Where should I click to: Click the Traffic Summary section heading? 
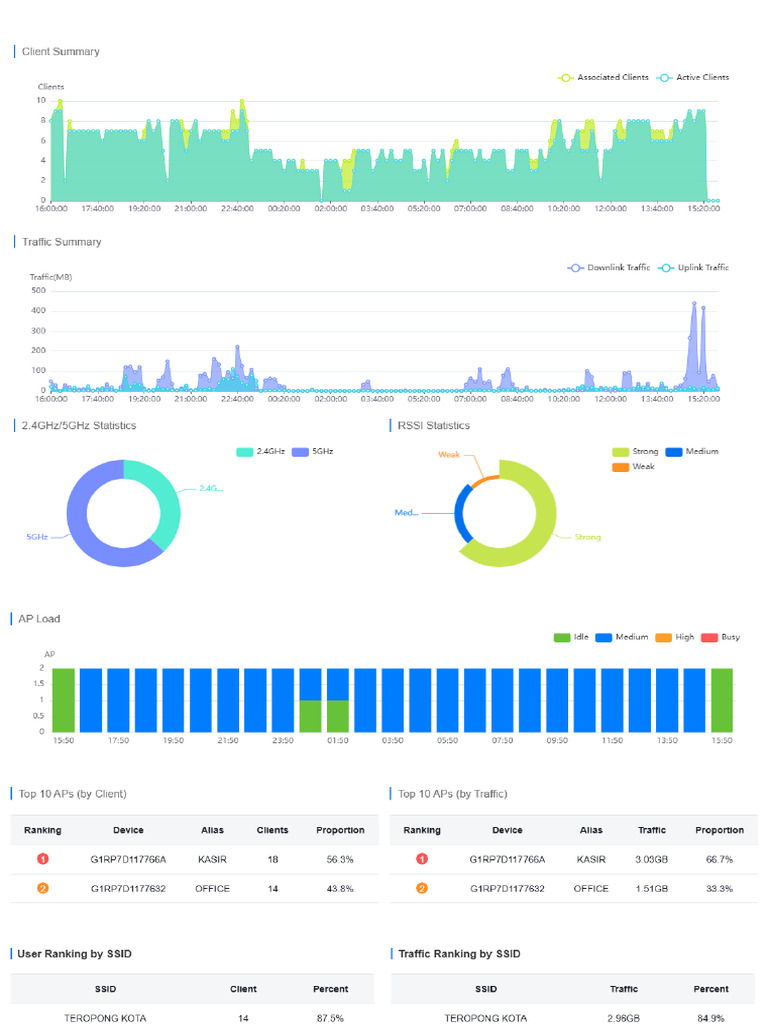pos(61,242)
